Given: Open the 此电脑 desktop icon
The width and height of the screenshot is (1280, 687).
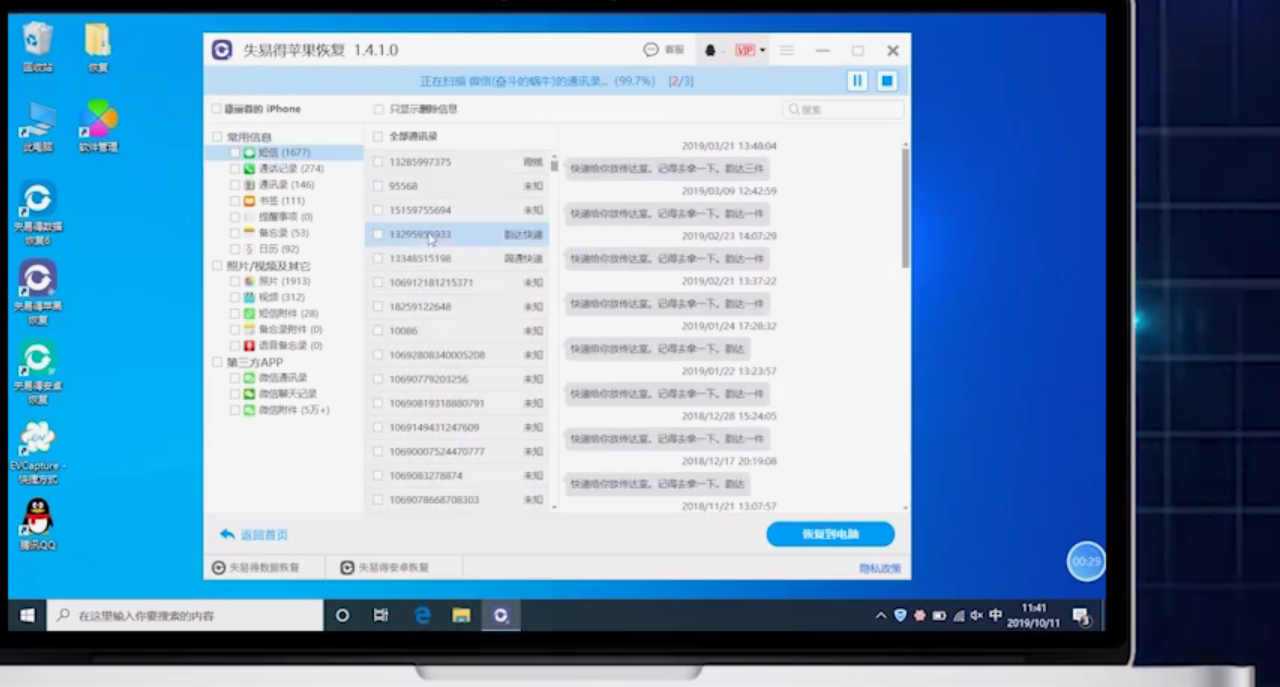Looking at the screenshot, I should pyautogui.click(x=38, y=126).
